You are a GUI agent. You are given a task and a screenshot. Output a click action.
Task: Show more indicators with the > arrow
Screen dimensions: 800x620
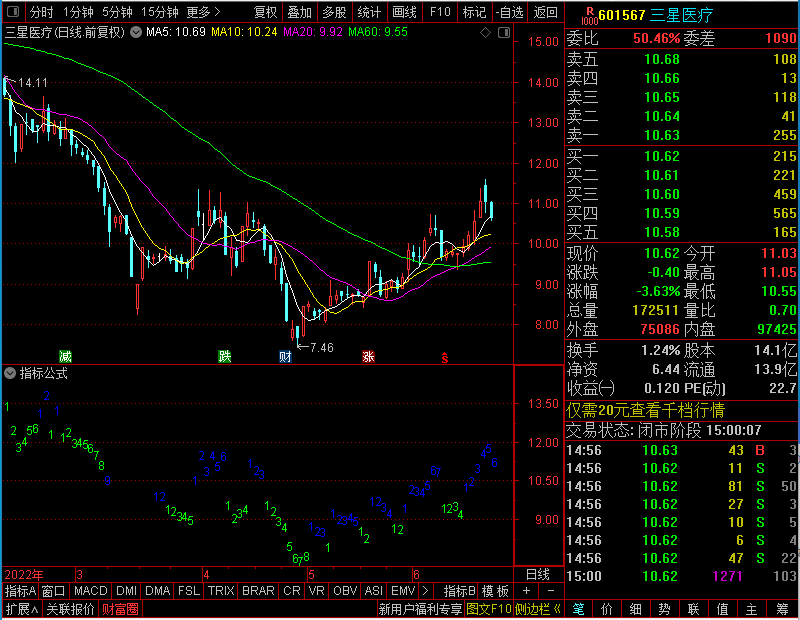(x=425, y=591)
